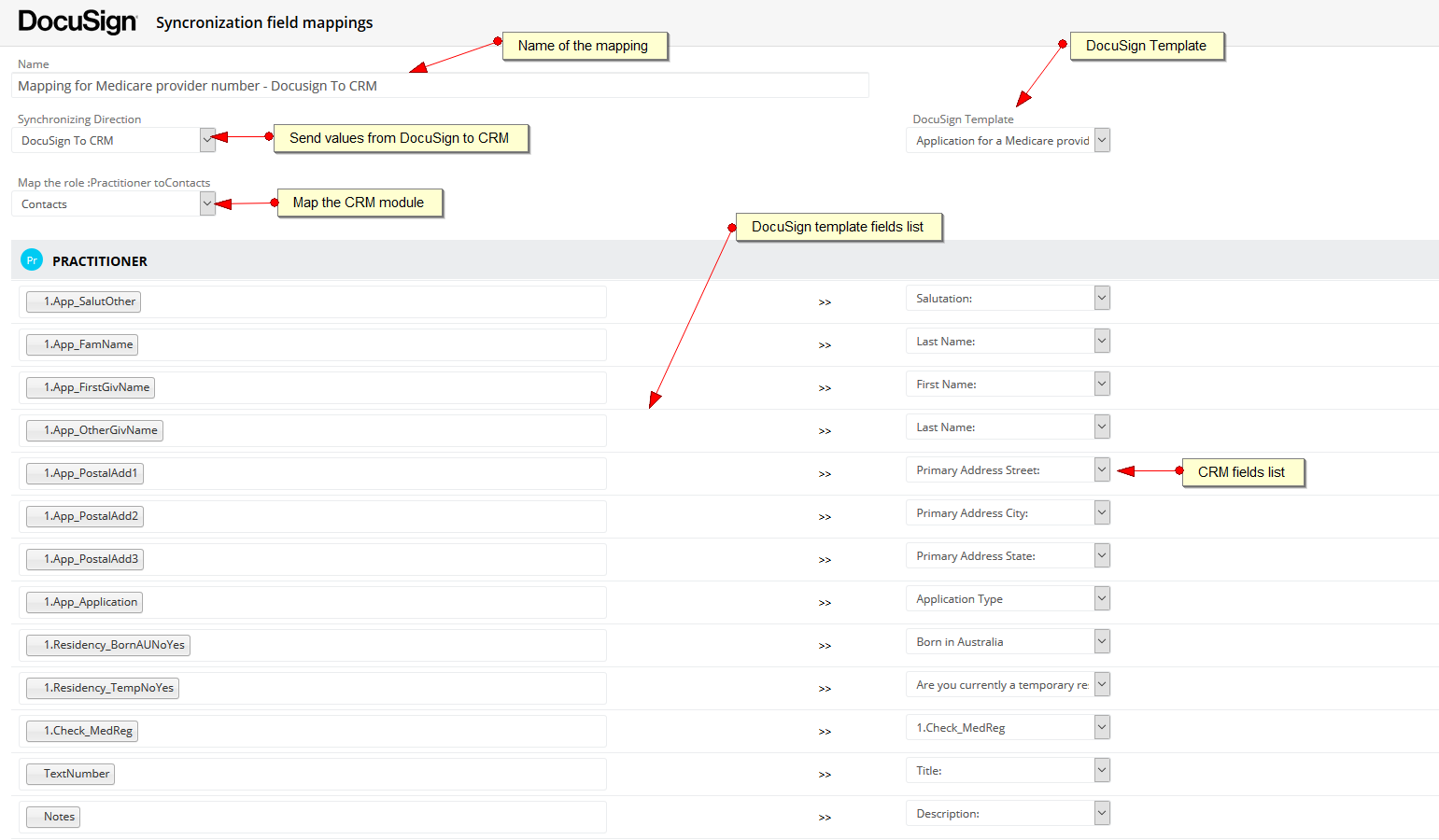Select the 1.App_PostalAdd2 field tag

coord(85,516)
